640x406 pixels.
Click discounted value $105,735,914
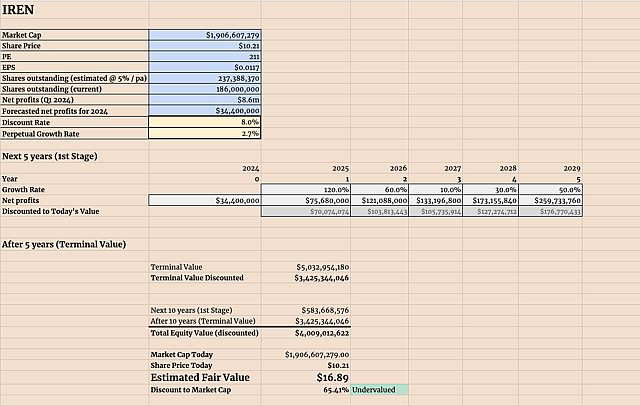click(x=436, y=211)
